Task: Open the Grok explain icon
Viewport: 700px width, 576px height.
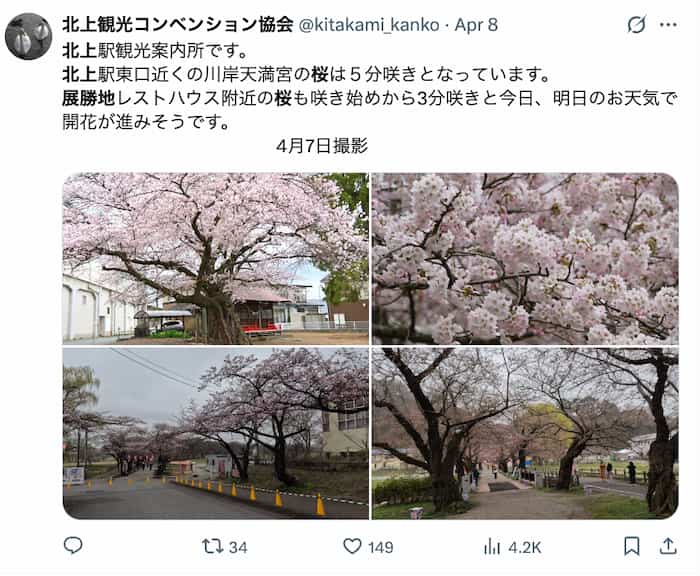Action: 636,25
